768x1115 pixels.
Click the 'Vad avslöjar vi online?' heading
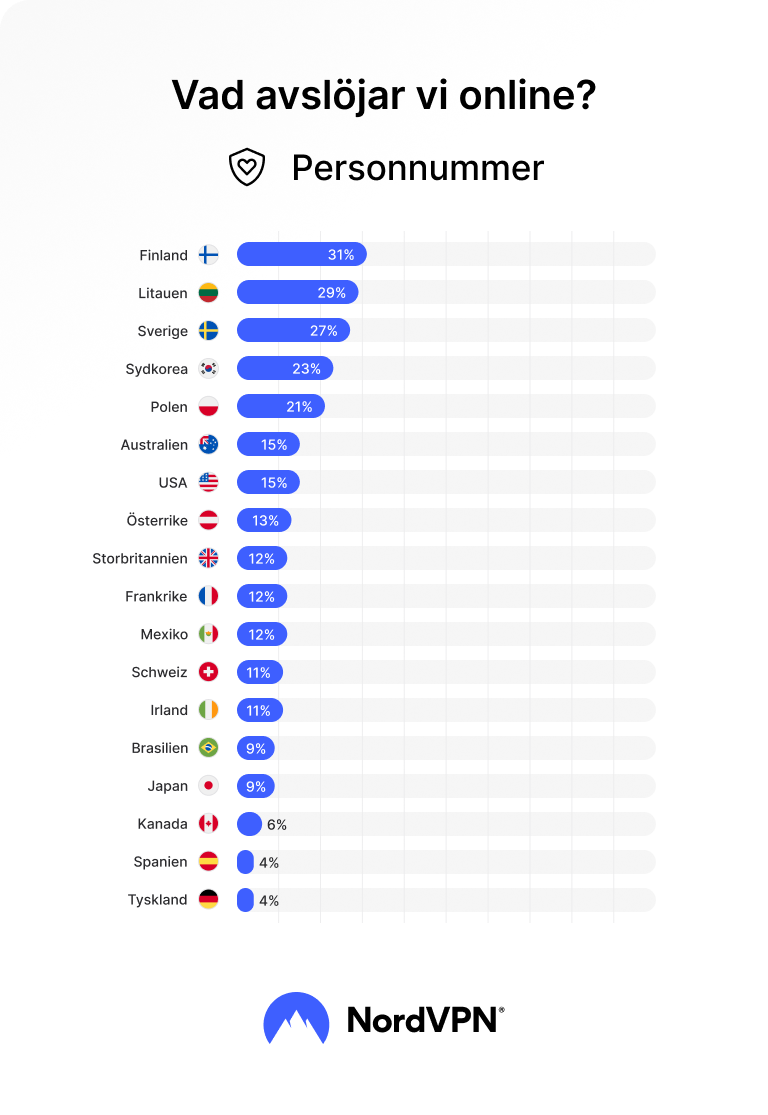384,95
